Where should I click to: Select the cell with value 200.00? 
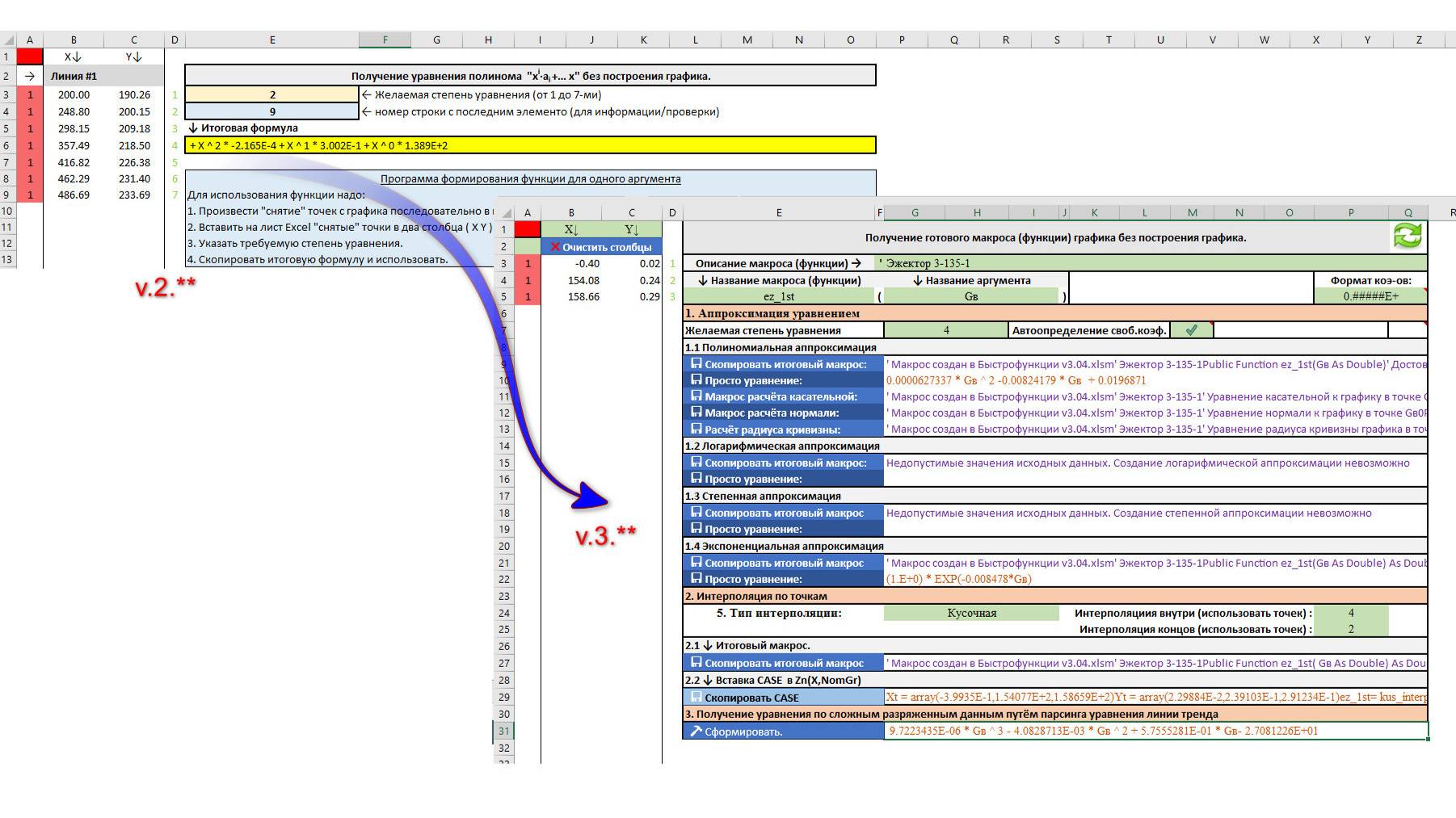[x=74, y=94]
